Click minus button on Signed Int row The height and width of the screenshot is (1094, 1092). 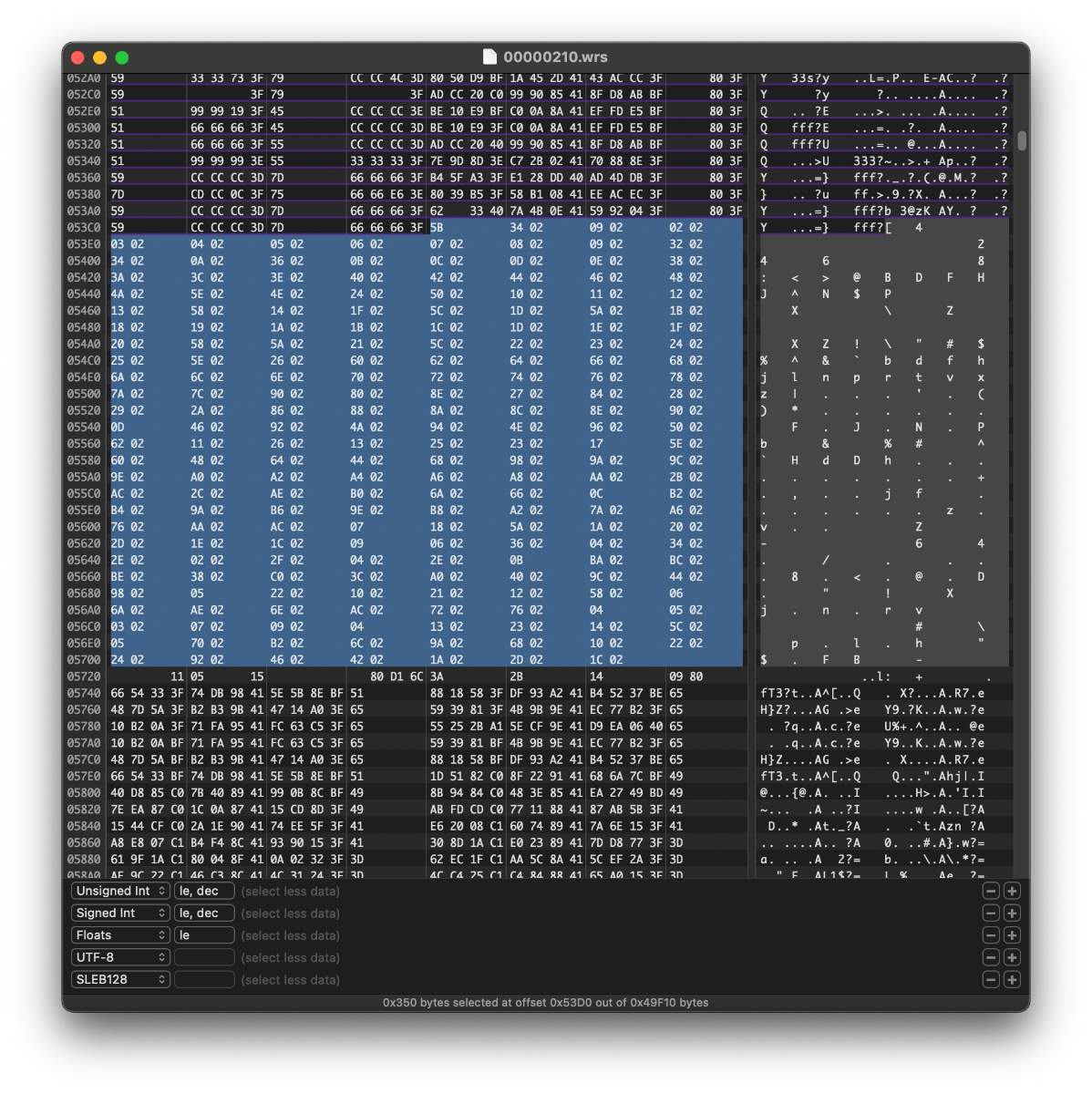tap(991, 913)
